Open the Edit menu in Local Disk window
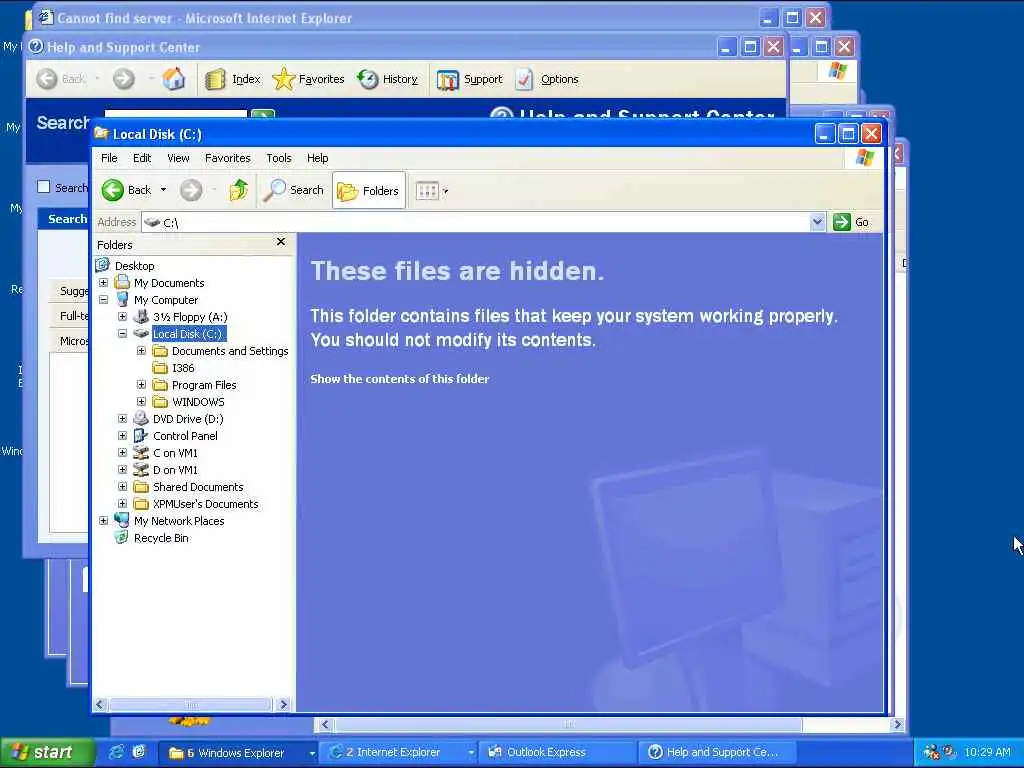This screenshot has width=1024, height=768. 142,158
